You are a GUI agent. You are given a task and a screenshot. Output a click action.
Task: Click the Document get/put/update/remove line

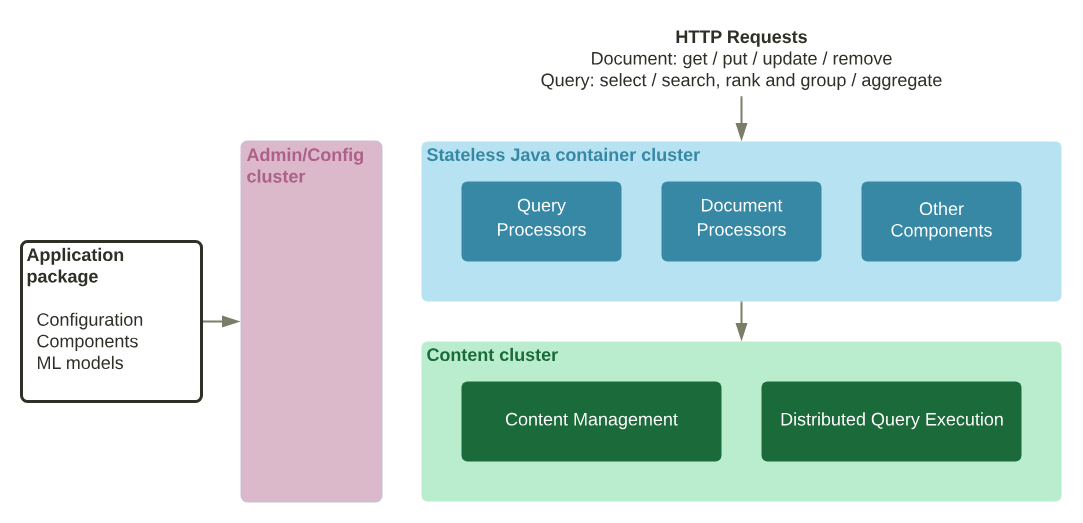pos(741,59)
